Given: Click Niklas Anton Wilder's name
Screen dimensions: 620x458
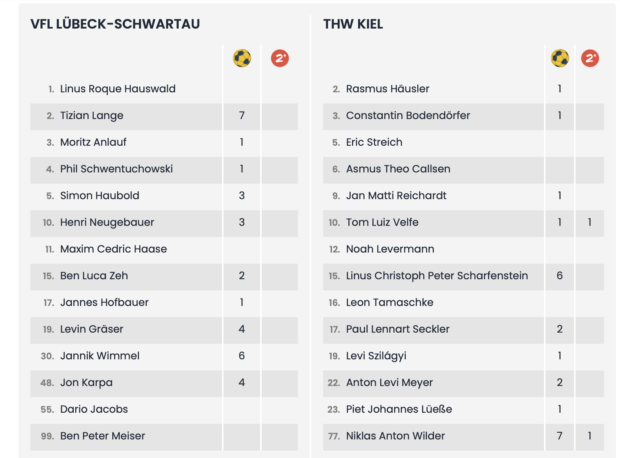Looking at the screenshot, I should coord(395,436).
